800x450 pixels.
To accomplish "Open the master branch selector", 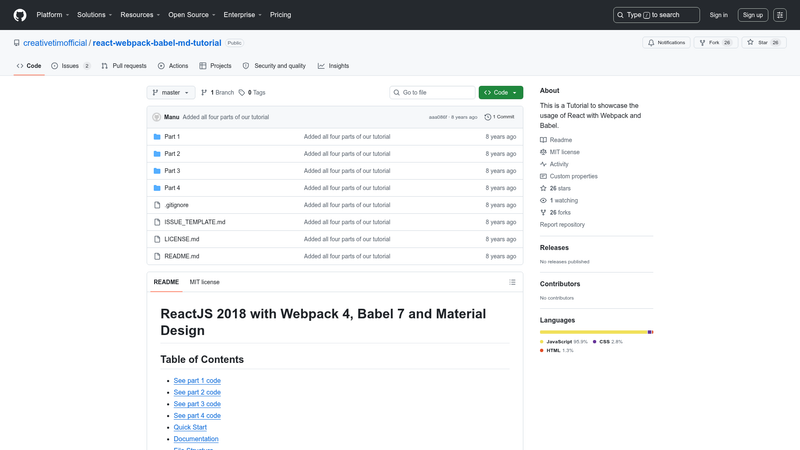I will [171, 92].
